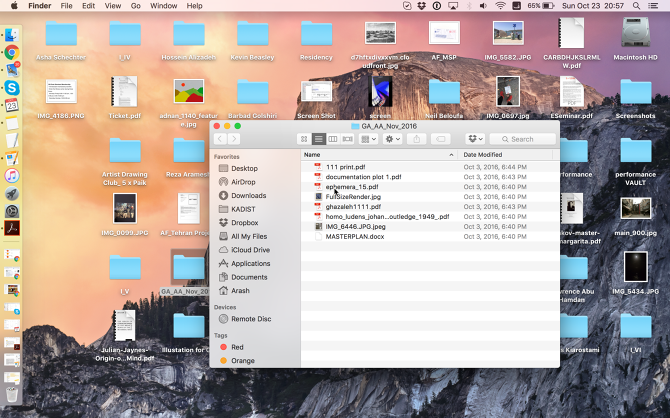Image resolution: width=670 pixels, height=418 pixels.
Task: Open the Finder menu in menu bar
Action: pos(40,6)
